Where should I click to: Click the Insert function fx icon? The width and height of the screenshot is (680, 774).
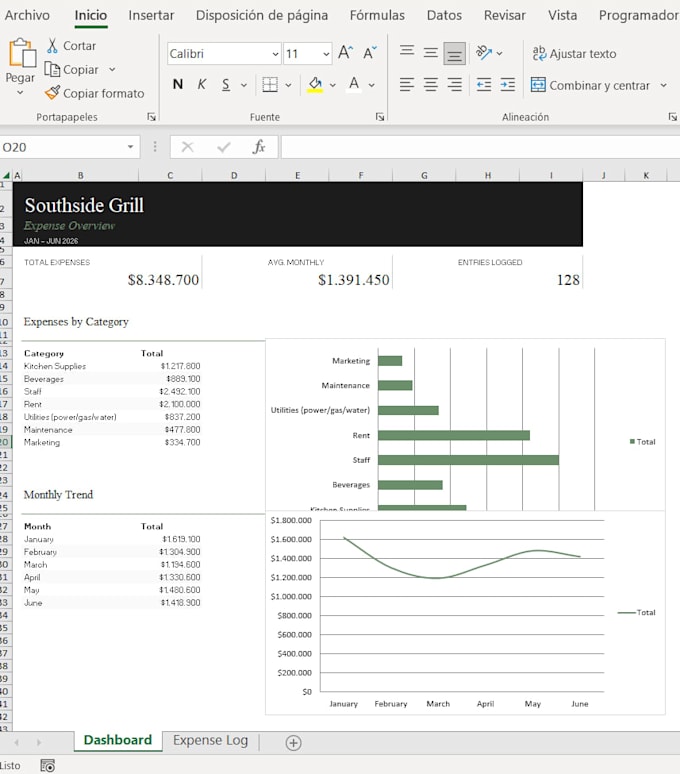(x=259, y=147)
